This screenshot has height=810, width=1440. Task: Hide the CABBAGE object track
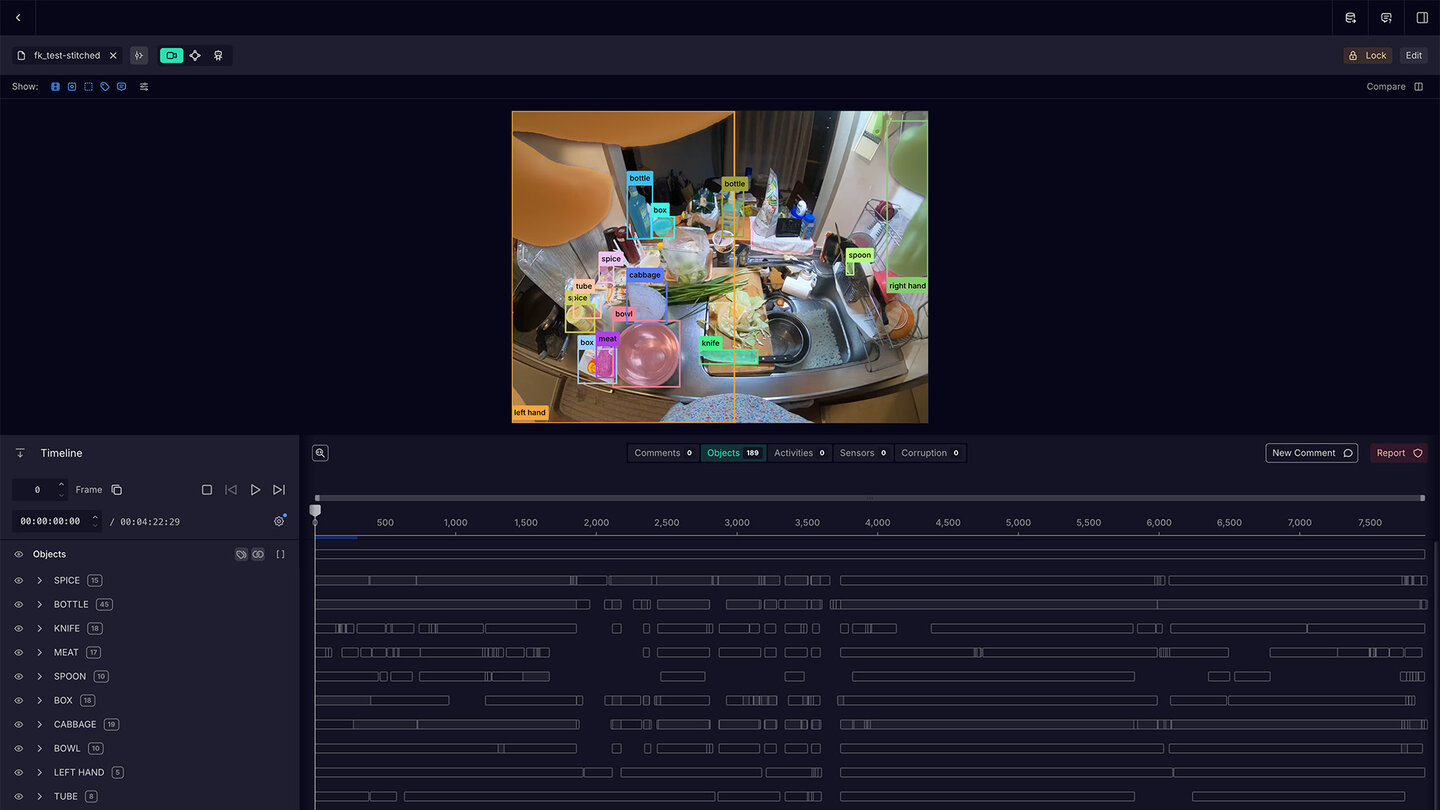tap(18, 724)
